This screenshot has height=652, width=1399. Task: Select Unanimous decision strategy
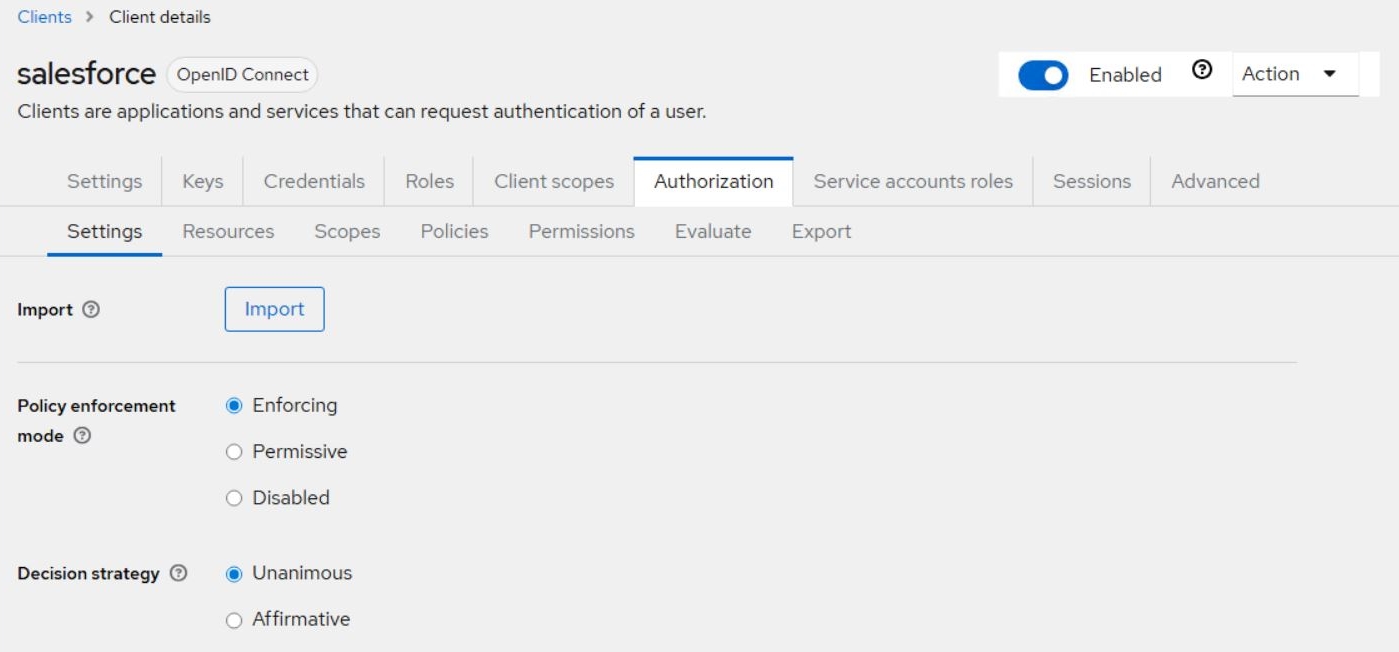[x=234, y=574]
